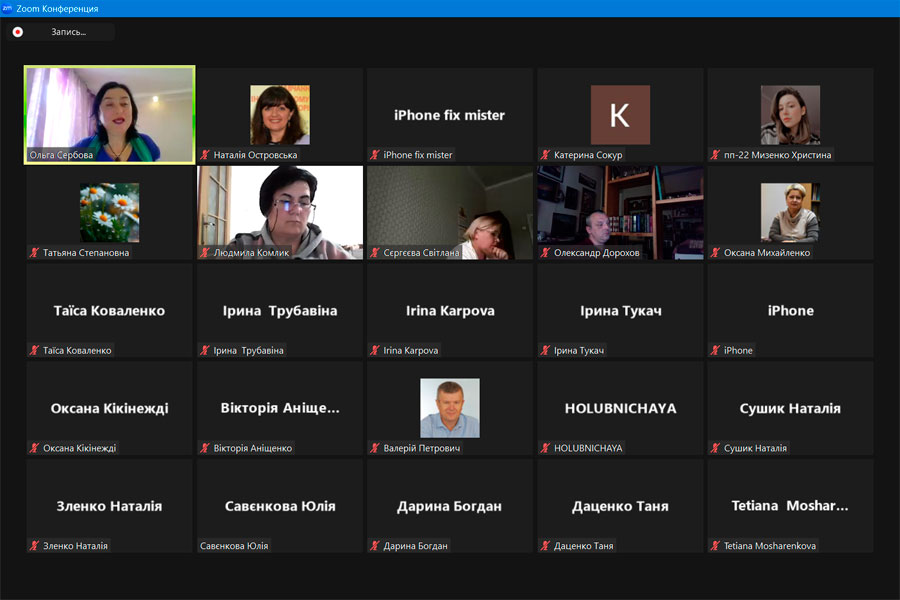
Task: Click Сергєєва Світлана's video feed
Action: coord(449,212)
